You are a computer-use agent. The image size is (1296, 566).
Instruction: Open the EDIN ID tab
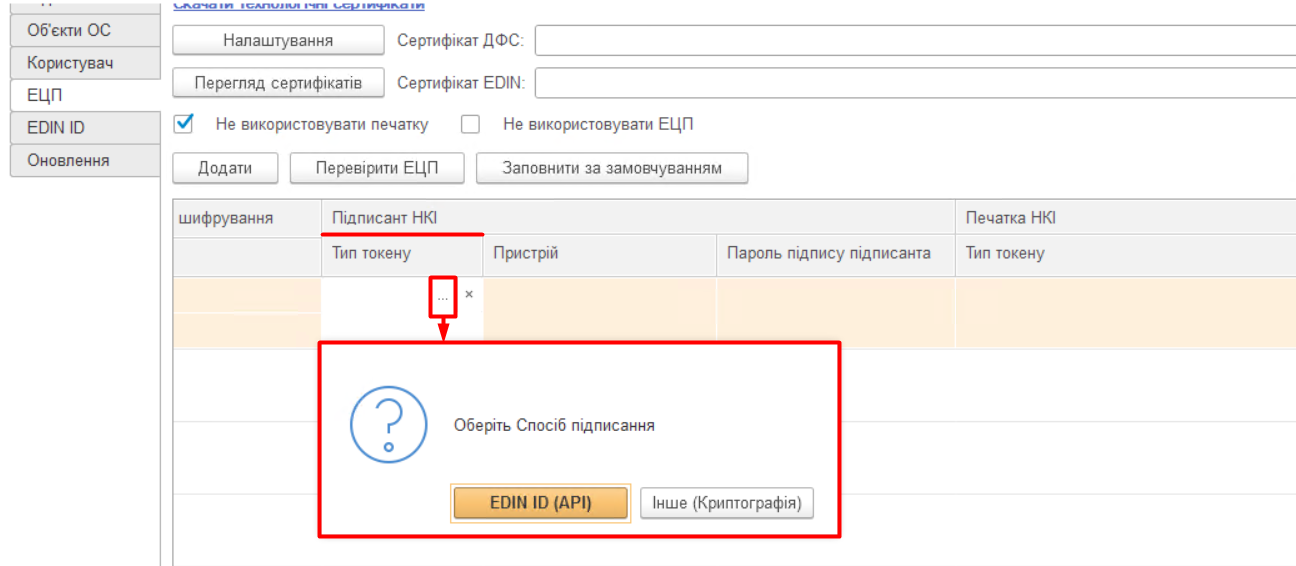(84, 128)
